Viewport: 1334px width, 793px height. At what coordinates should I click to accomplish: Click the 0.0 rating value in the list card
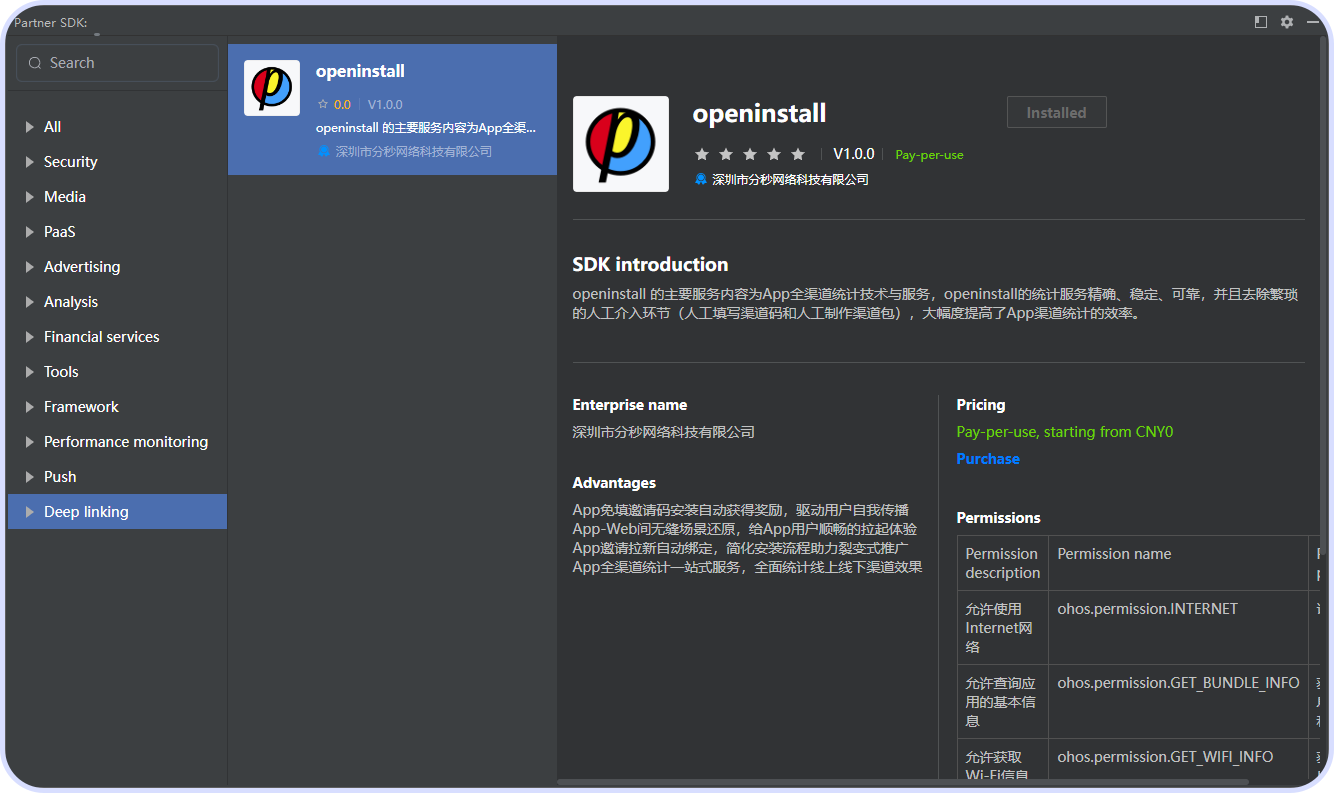pyautogui.click(x=342, y=104)
